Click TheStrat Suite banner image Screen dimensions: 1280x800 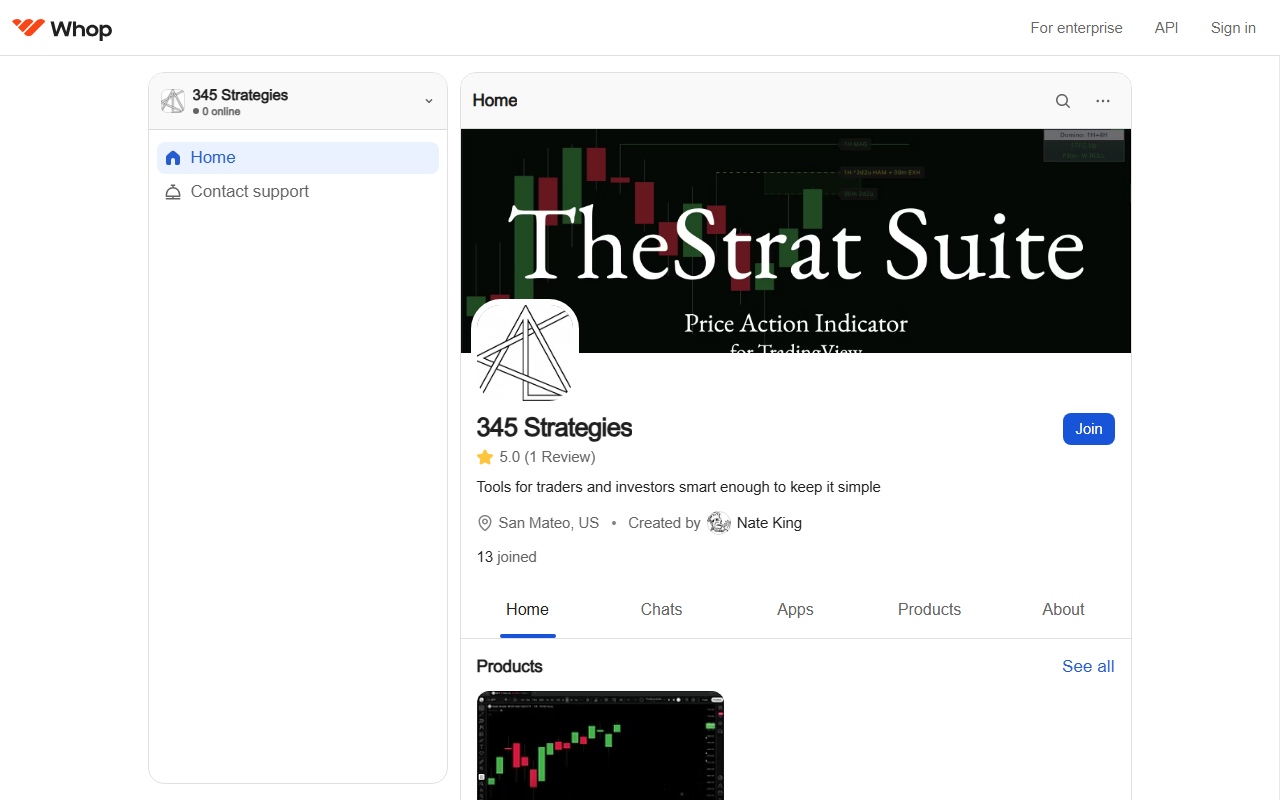796,241
